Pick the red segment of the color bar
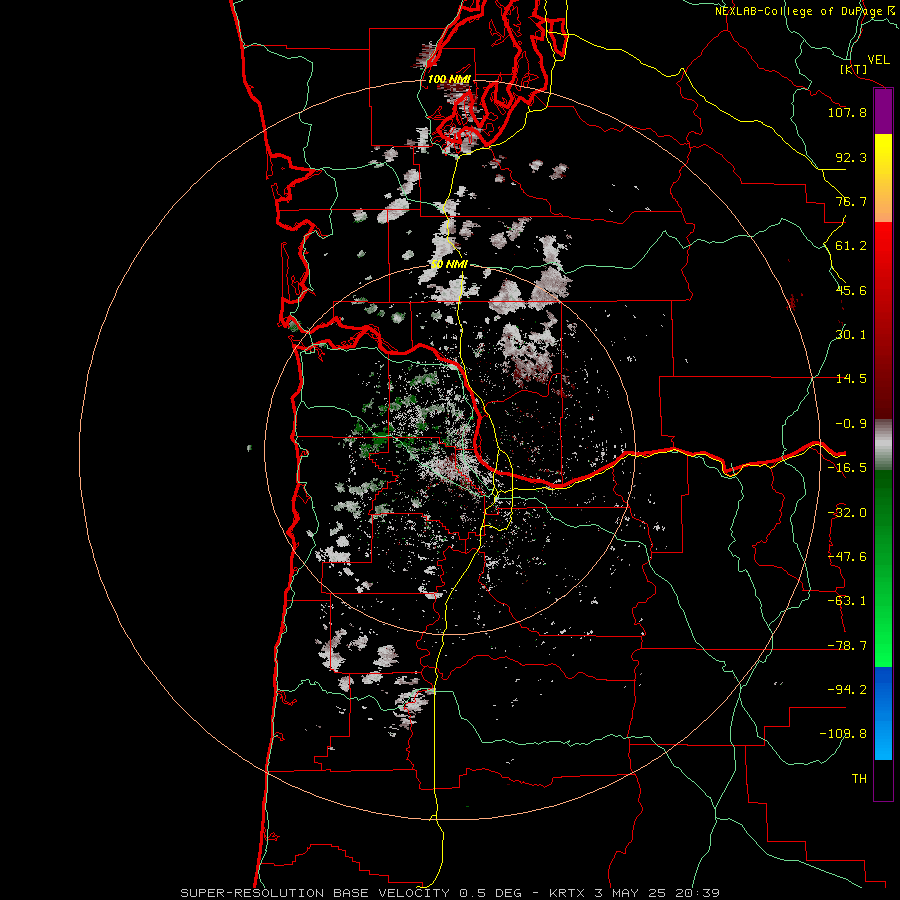 [x=883, y=320]
